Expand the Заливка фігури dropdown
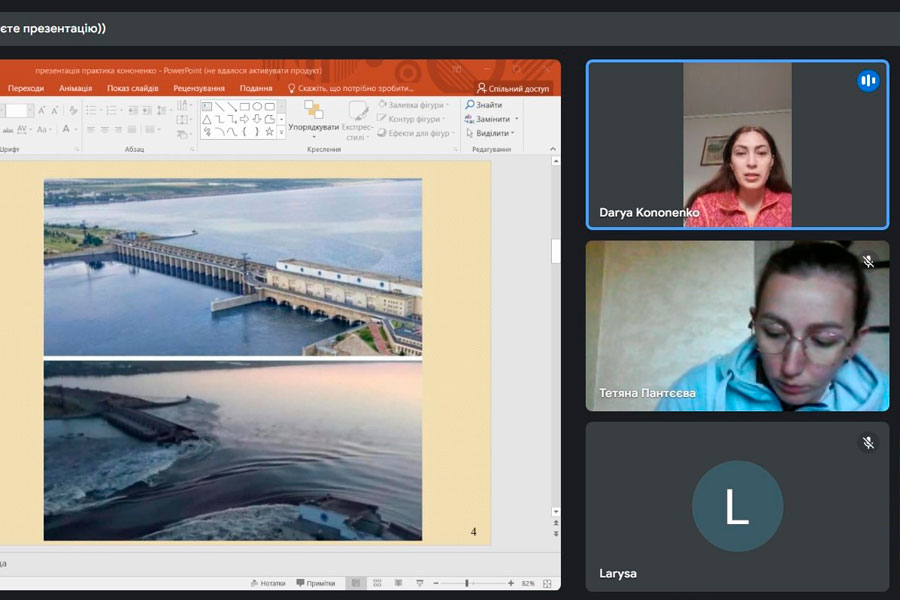 click(x=447, y=105)
